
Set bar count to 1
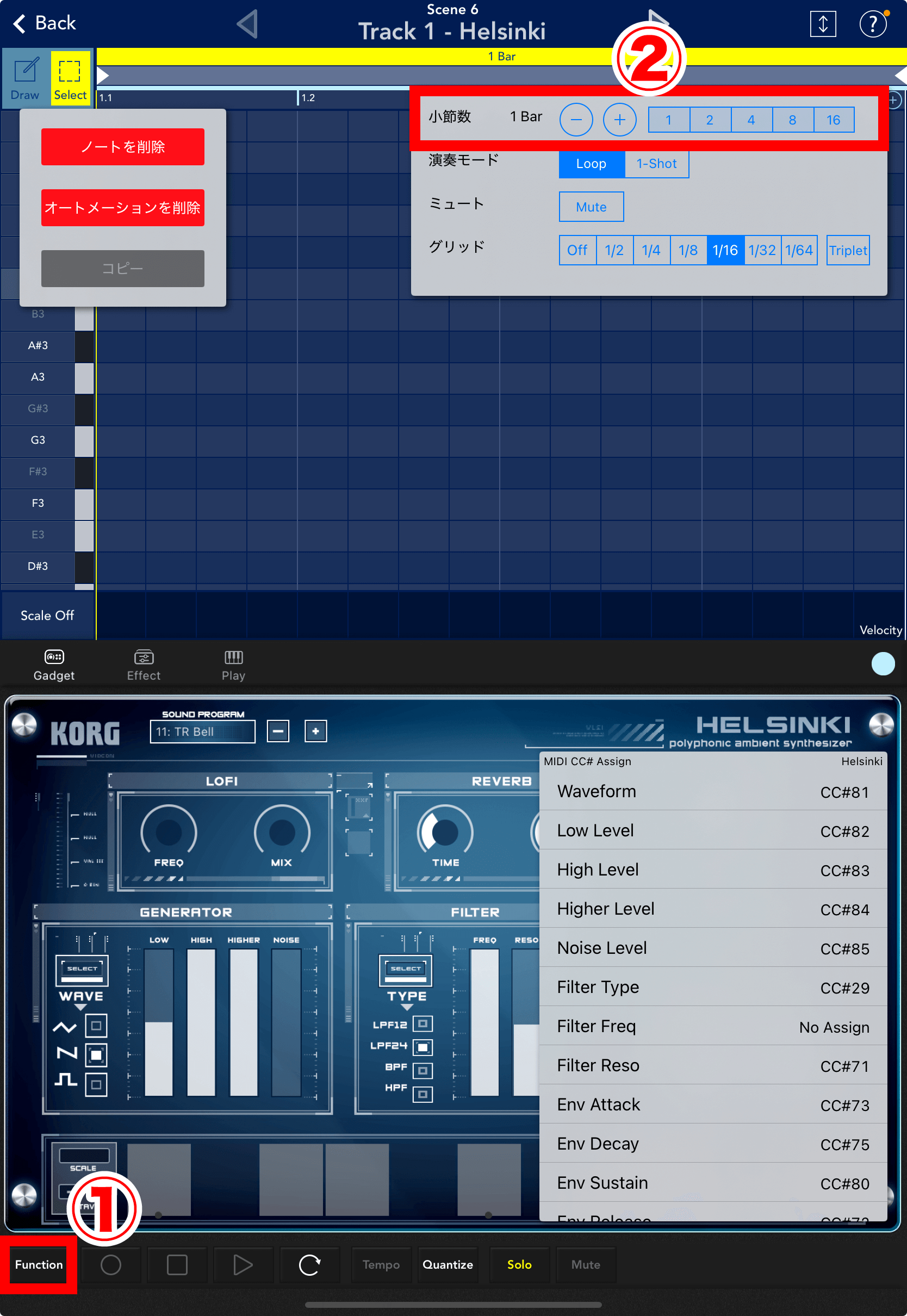(x=669, y=120)
